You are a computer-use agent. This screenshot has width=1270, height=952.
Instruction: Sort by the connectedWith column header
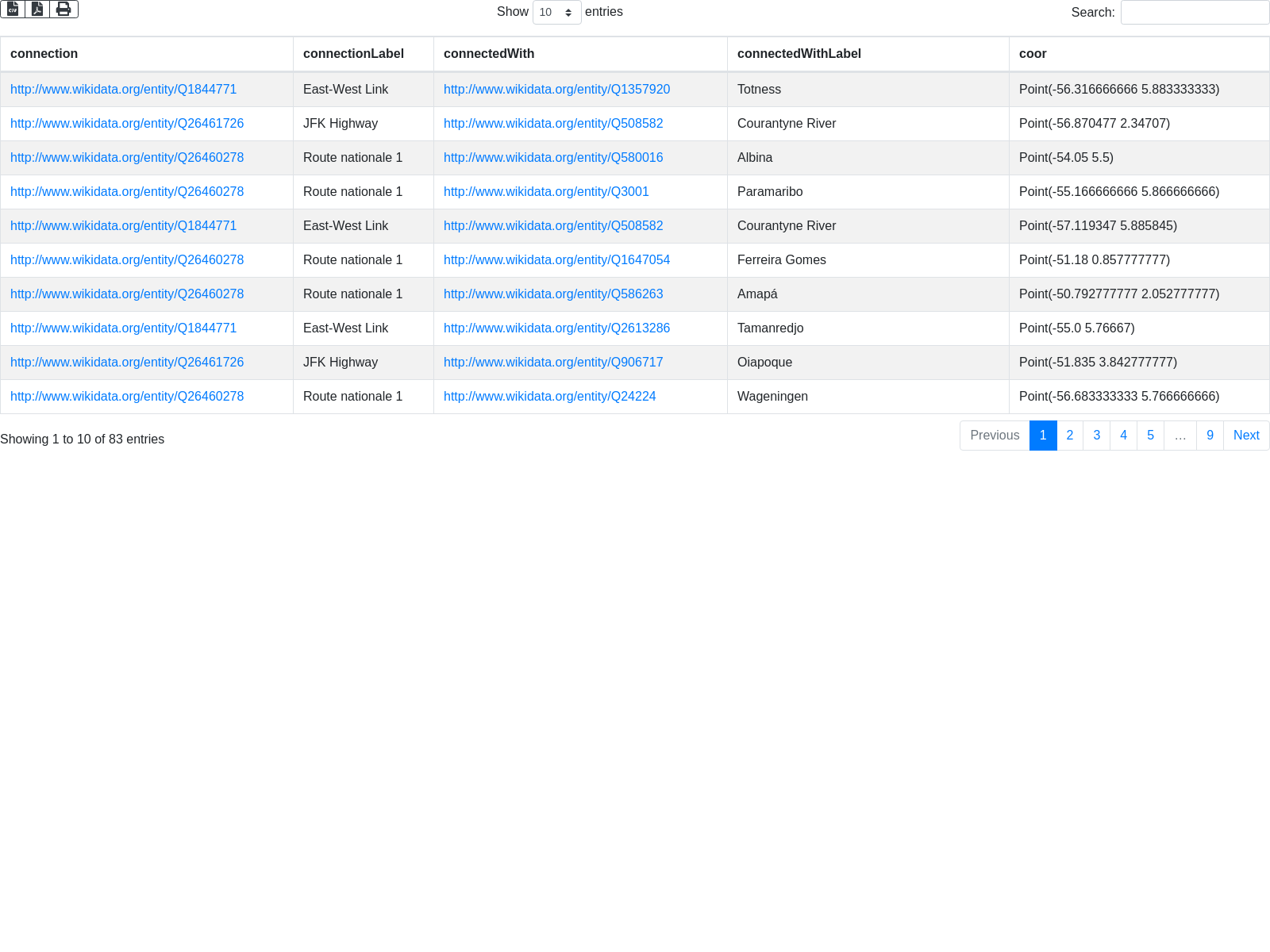click(x=489, y=54)
